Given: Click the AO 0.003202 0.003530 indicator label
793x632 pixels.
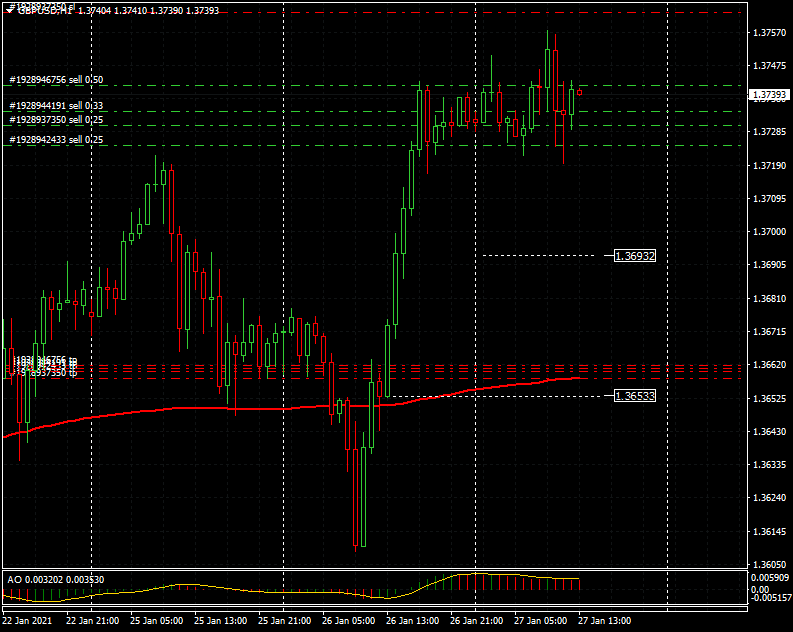Looking at the screenshot, I should tap(56, 579).
